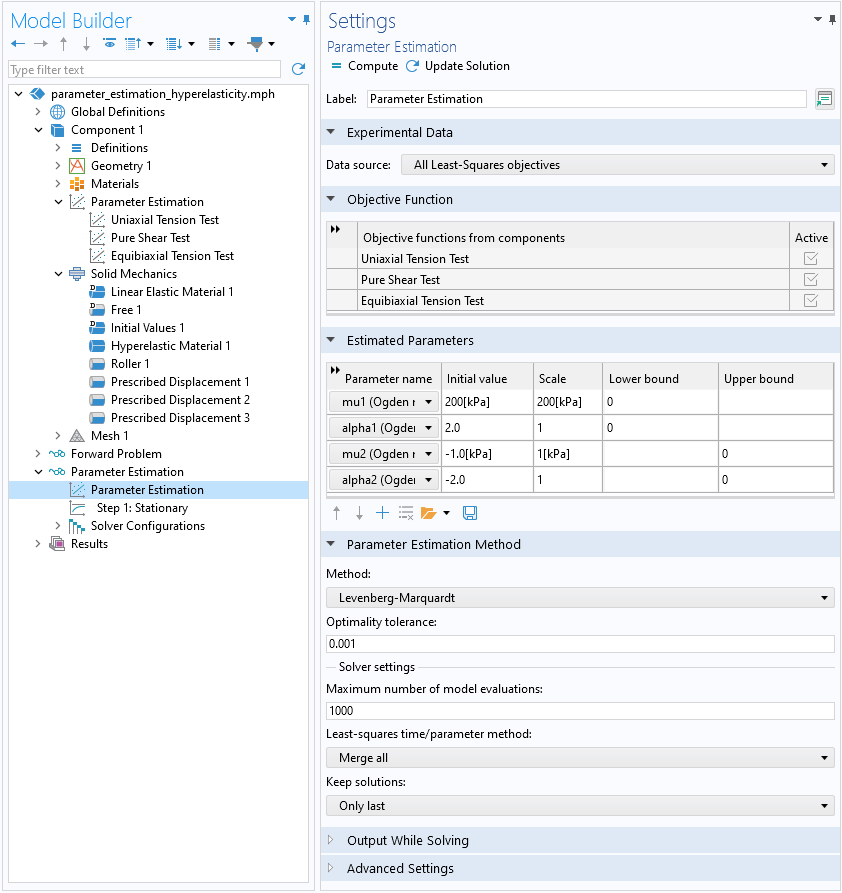Open the Method dropdown showing Levenberg-Marquardt
842x893 pixels.
click(580, 598)
